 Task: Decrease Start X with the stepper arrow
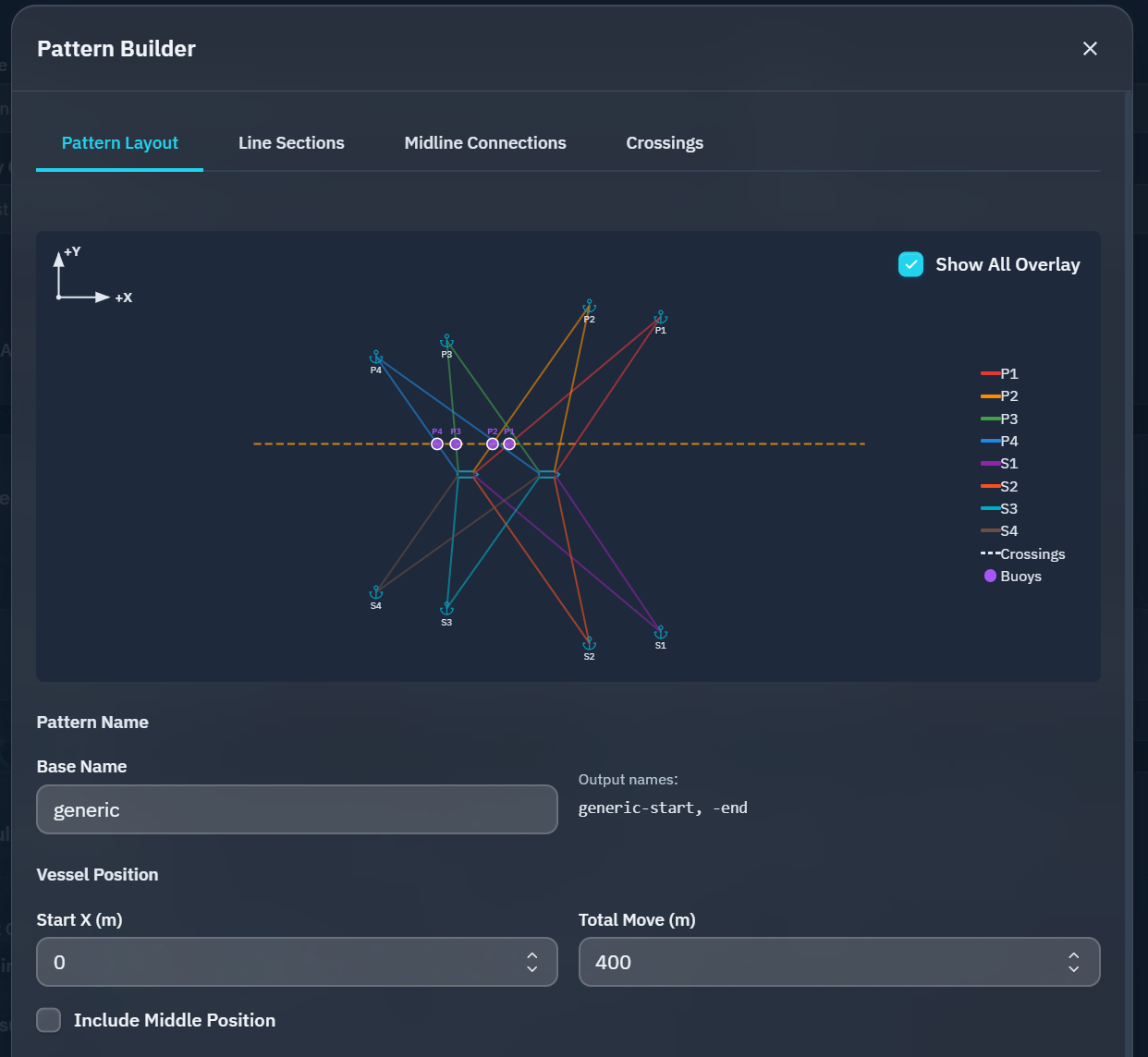pyautogui.click(x=531, y=968)
